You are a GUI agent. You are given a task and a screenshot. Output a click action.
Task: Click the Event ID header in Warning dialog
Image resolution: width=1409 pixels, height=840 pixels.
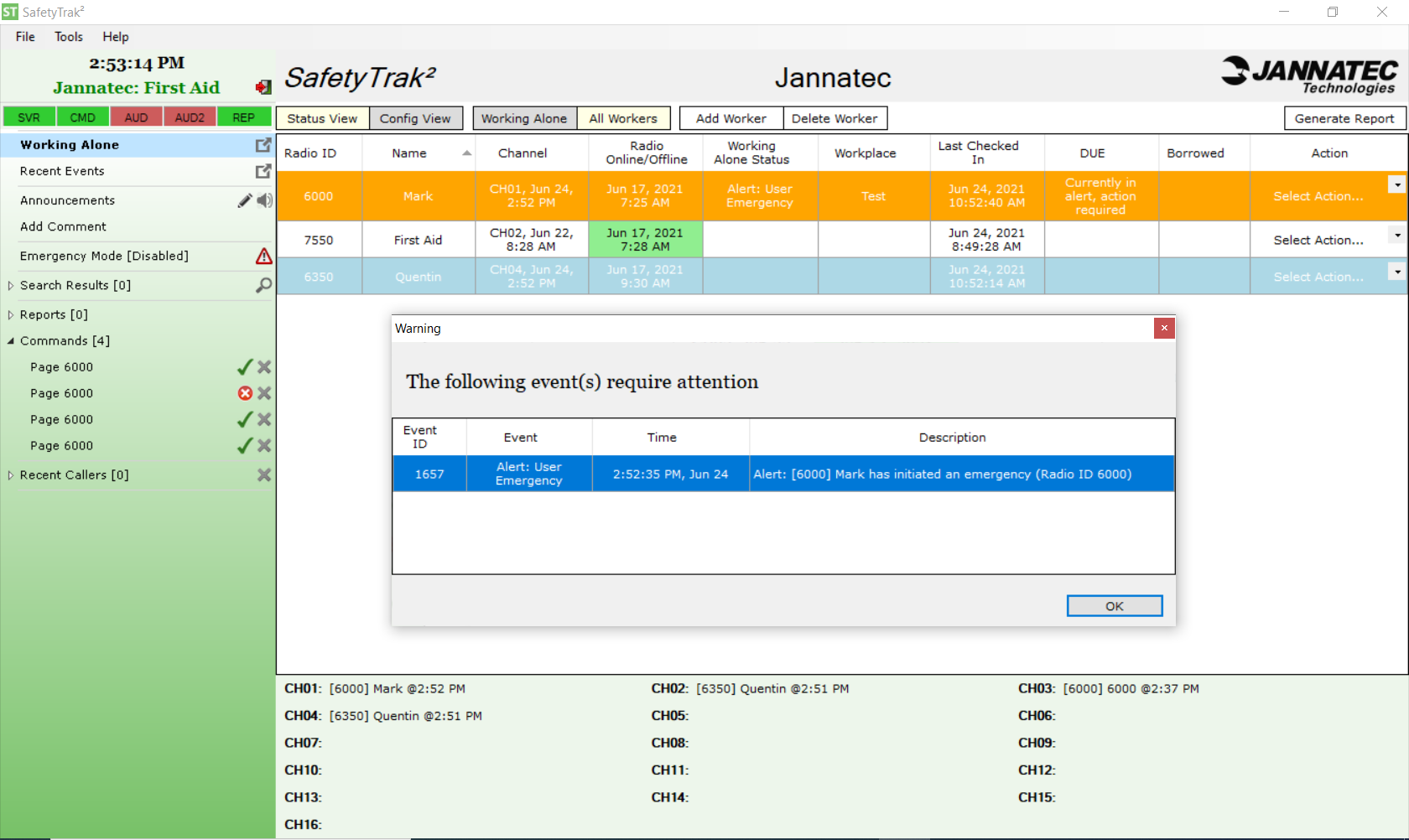point(429,437)
